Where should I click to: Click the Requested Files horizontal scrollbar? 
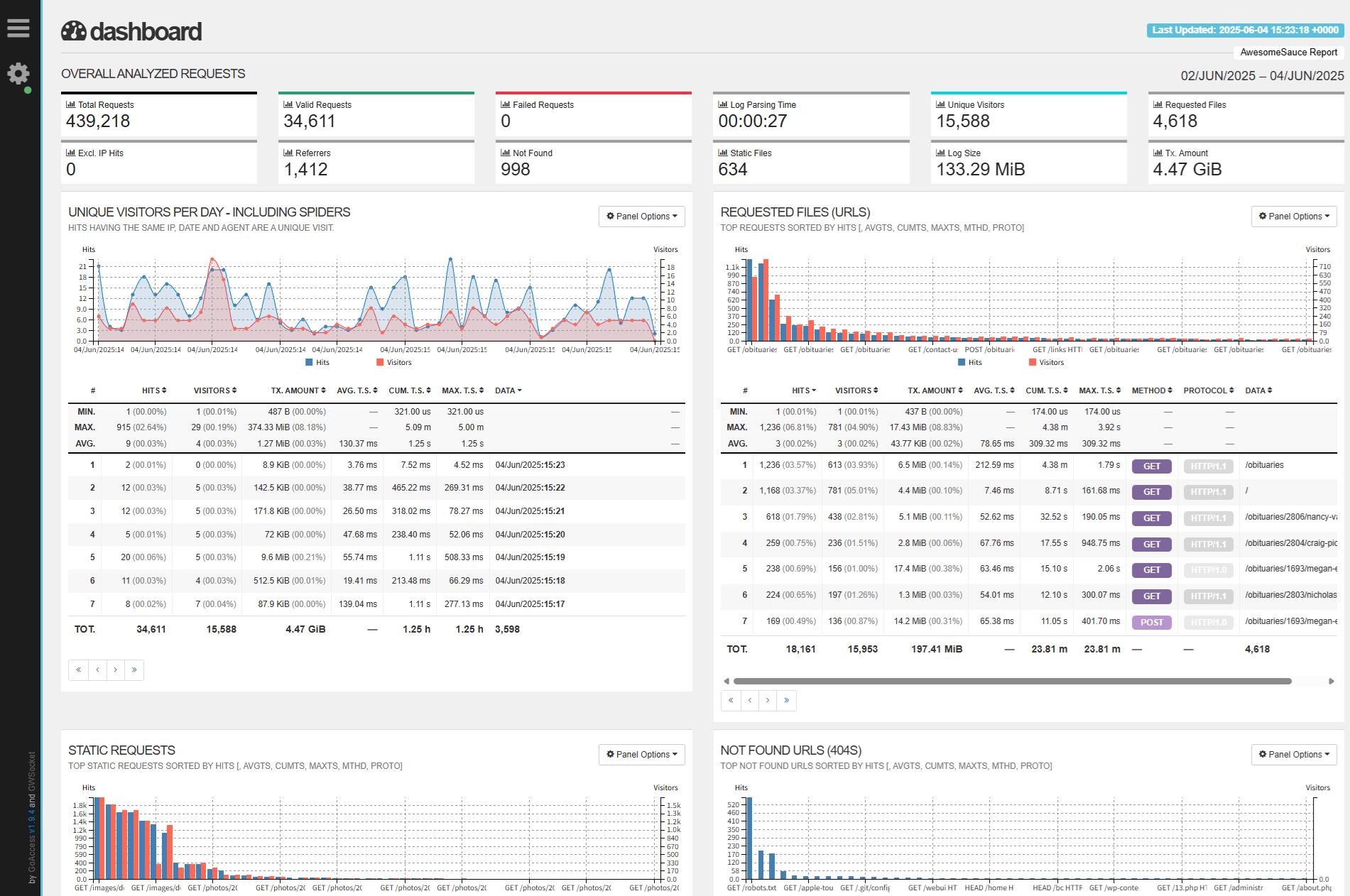click(1012, 681)
